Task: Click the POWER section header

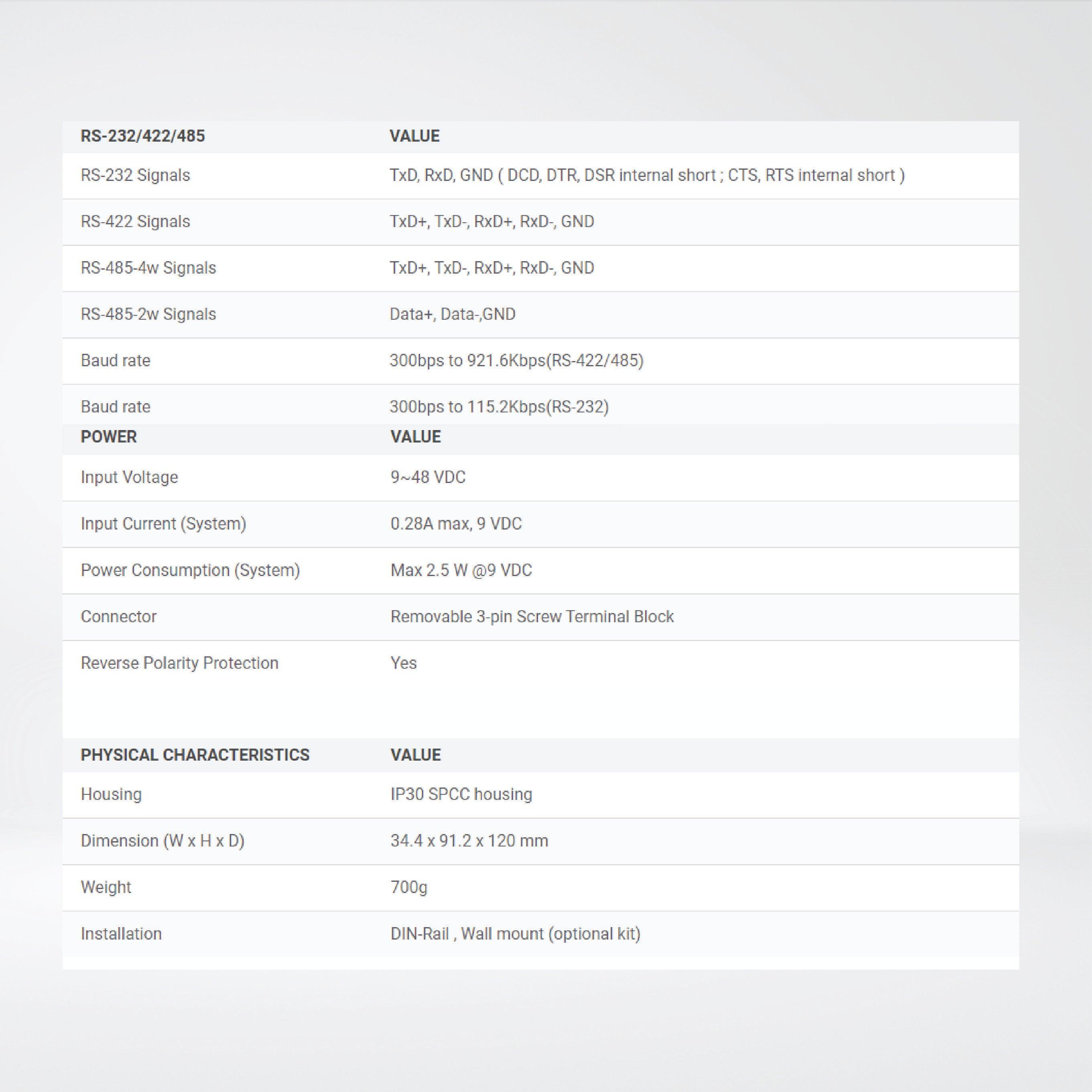Action: click(x=109, y=437)
